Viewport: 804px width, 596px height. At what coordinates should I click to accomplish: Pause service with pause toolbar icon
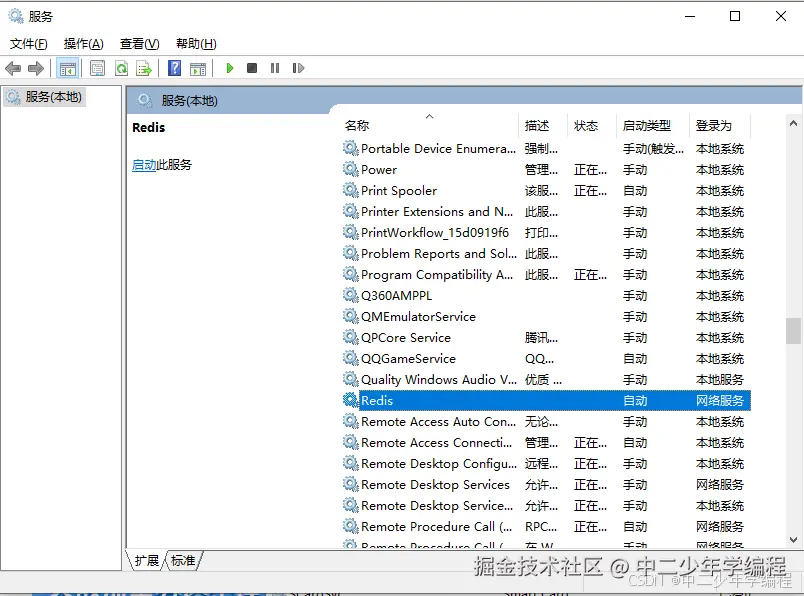click(x=275, y=68)
